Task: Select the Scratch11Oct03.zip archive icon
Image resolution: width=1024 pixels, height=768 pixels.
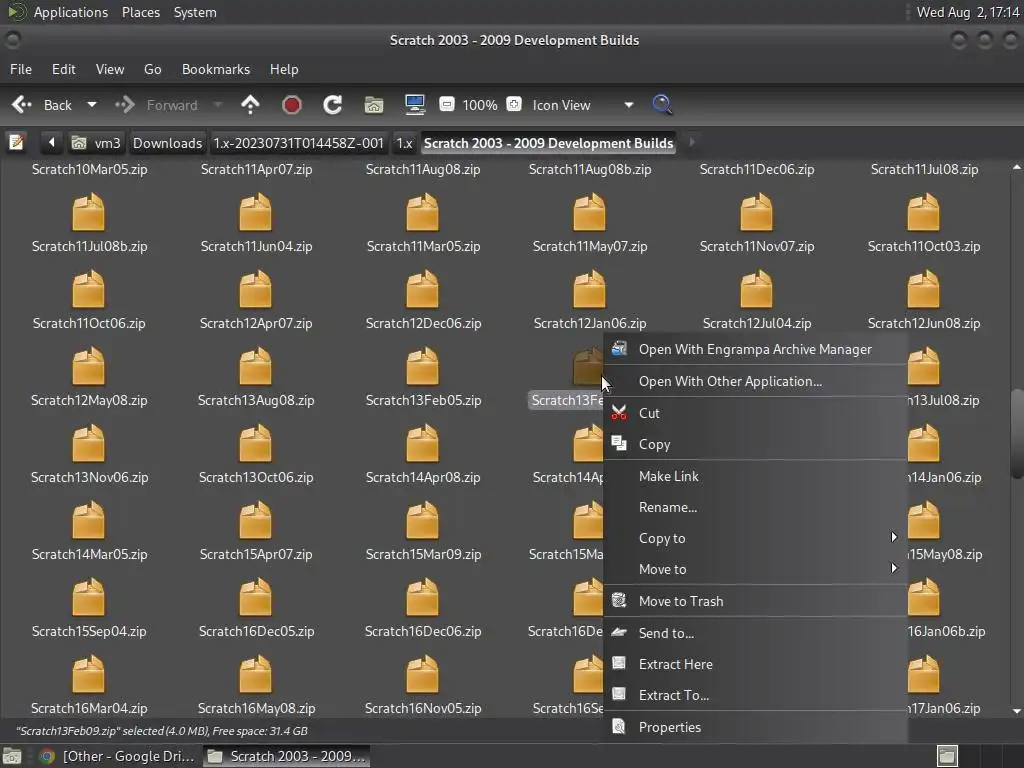Action: tap(923, 212)
